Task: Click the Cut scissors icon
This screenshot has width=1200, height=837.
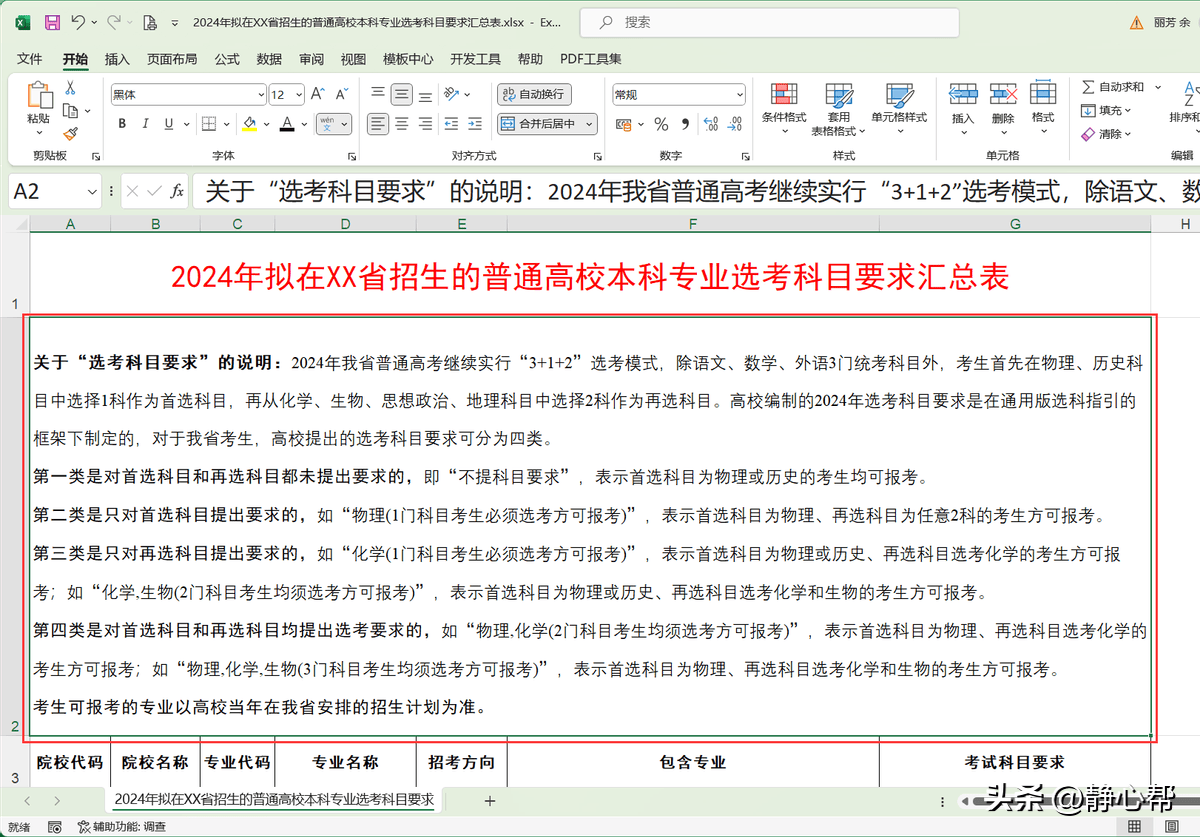Action: pos(70,88)
